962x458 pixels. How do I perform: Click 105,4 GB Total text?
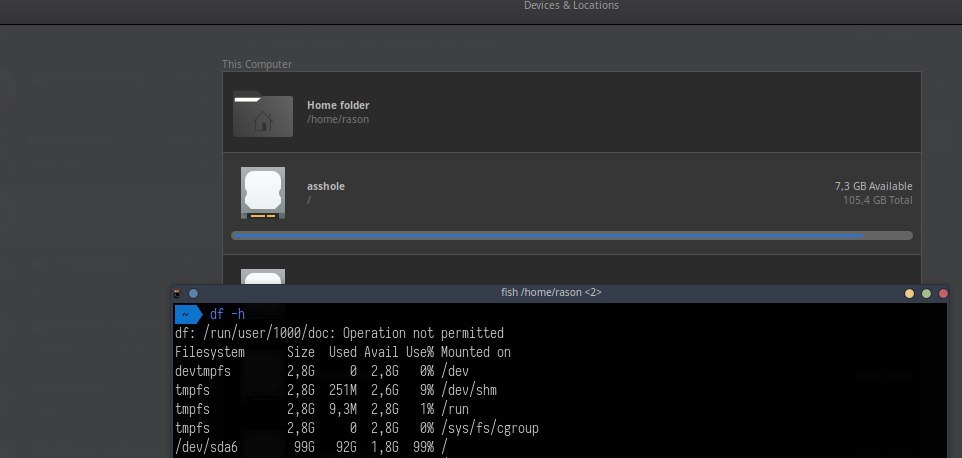pyautogui.click(x=877, y=200)
